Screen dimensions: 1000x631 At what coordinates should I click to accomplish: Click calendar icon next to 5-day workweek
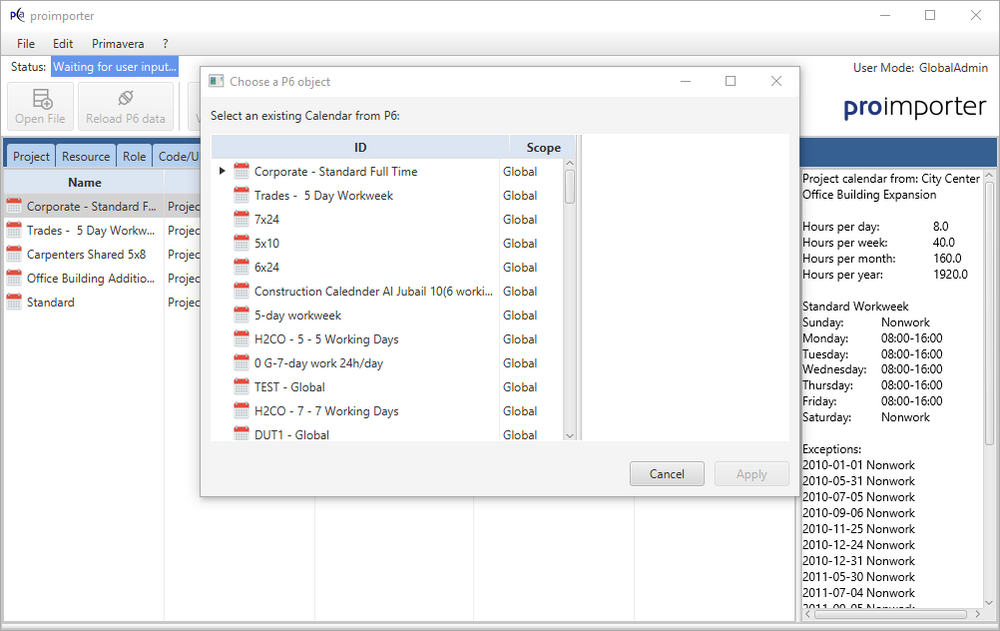[x=241, y=315]
